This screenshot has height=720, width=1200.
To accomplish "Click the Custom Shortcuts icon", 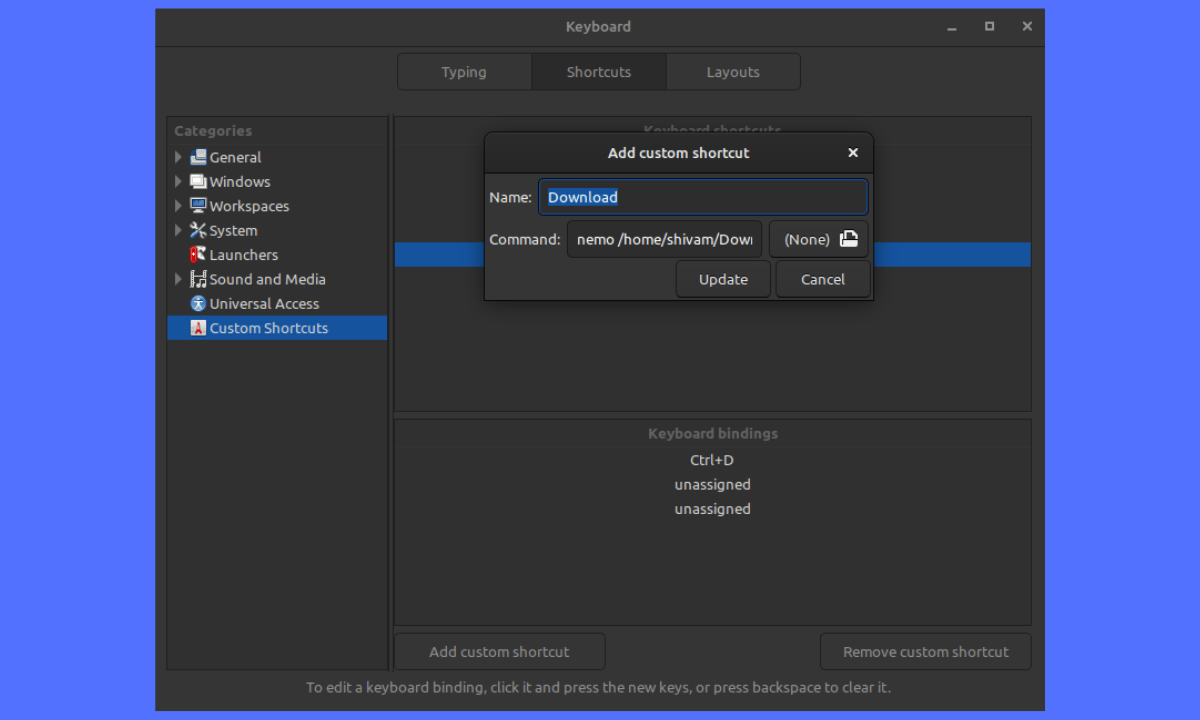I will (198, 328).
